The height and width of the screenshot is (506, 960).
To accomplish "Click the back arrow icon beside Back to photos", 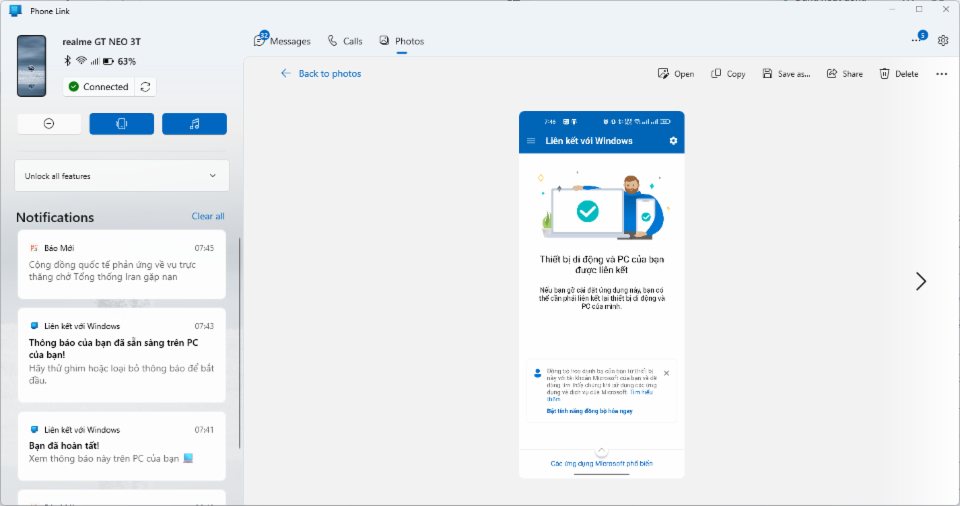I will 285,74.
